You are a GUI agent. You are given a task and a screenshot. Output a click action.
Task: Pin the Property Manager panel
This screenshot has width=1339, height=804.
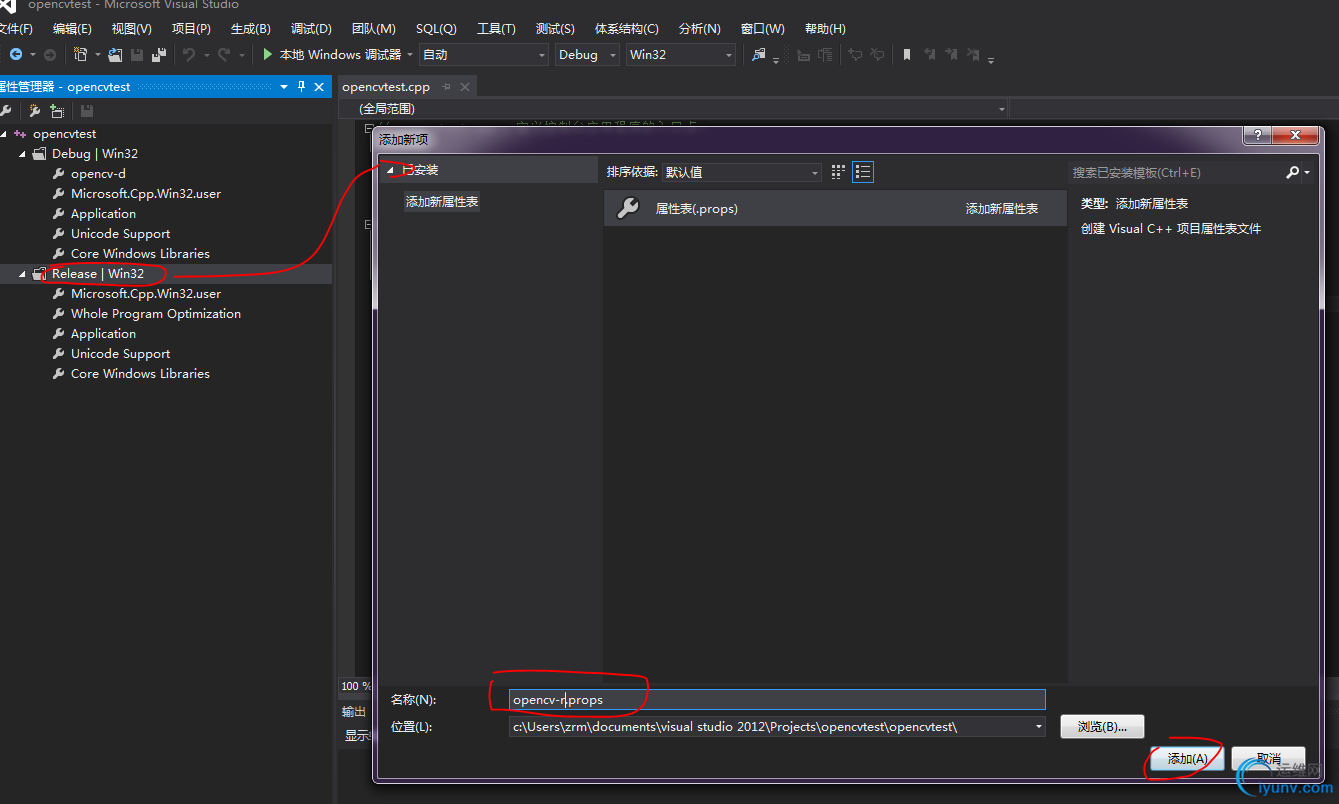point(302,87)
